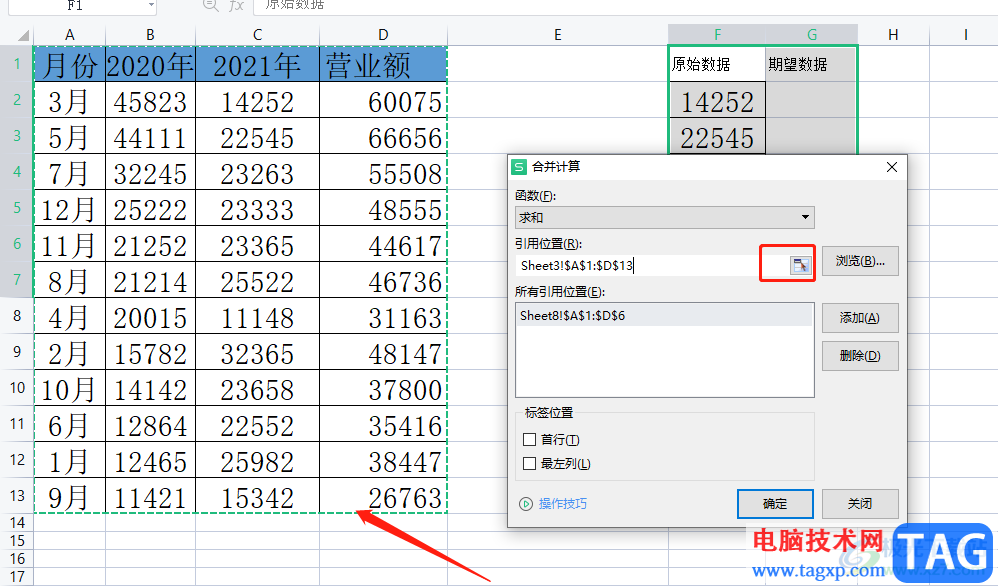Click the cell with 23333
Viewport: 998px width, 586px height.
coord(257,207)
